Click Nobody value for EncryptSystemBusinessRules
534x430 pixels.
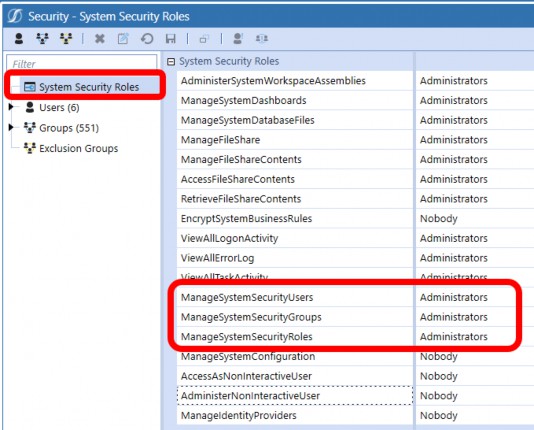click(x=439, y=219)
